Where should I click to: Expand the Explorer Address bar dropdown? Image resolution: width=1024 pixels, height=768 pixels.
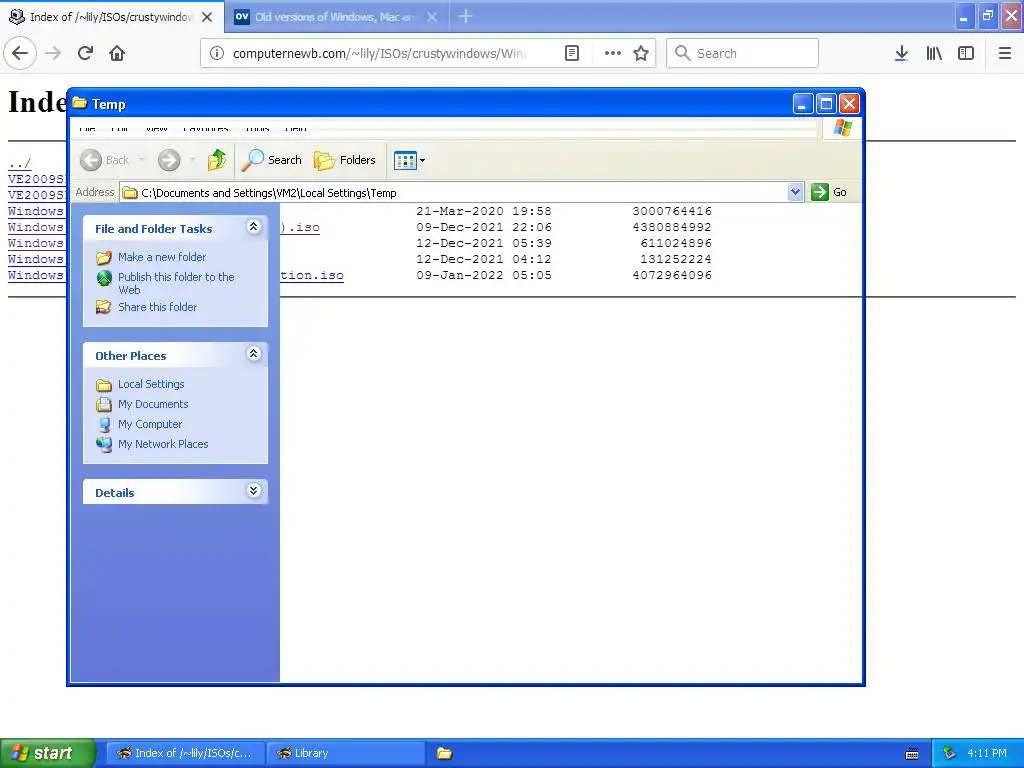click(x=795, y=192)
